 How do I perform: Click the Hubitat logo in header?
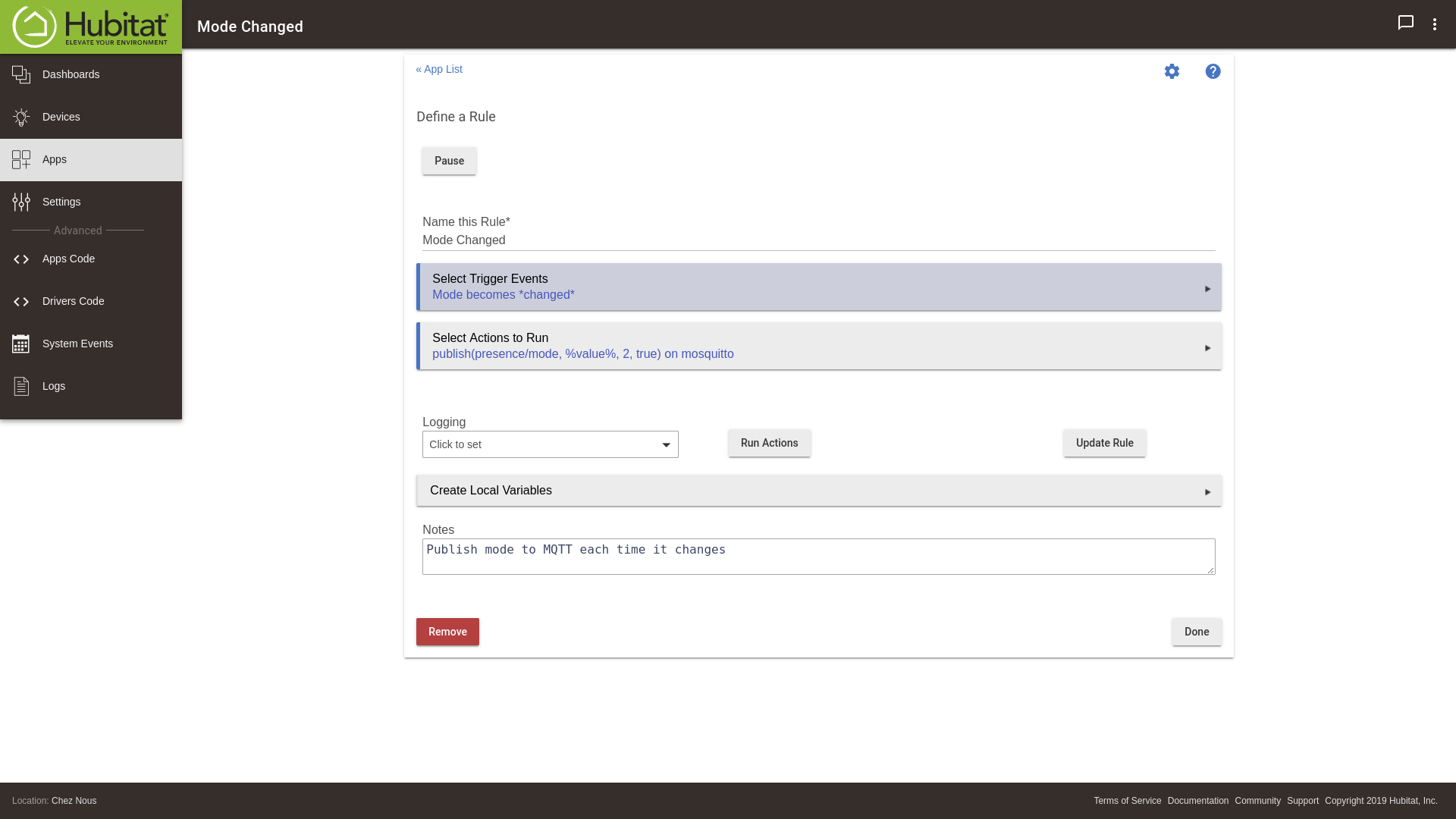coord(91,27)
